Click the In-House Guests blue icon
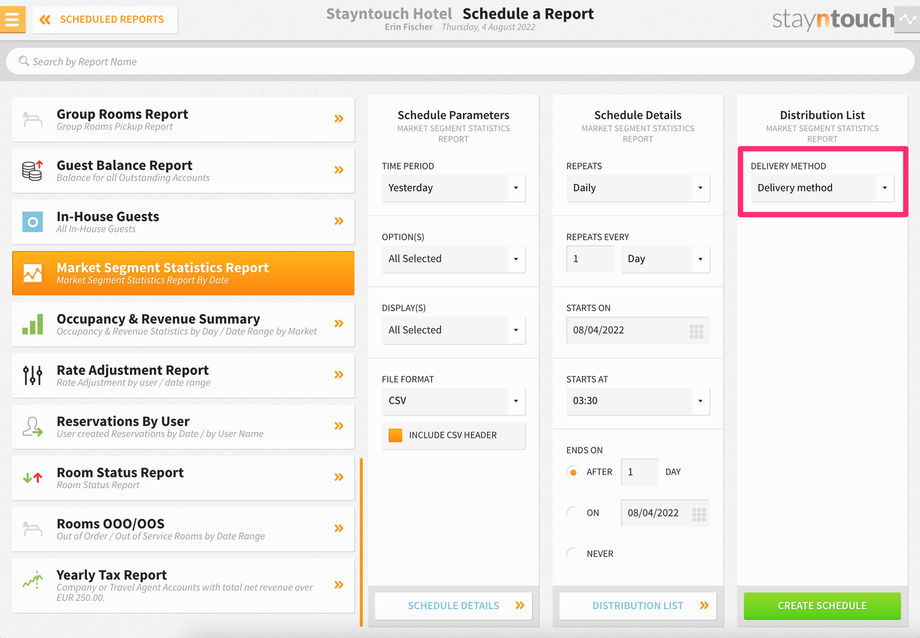The image size is (920, 638). tap(32, 222)
